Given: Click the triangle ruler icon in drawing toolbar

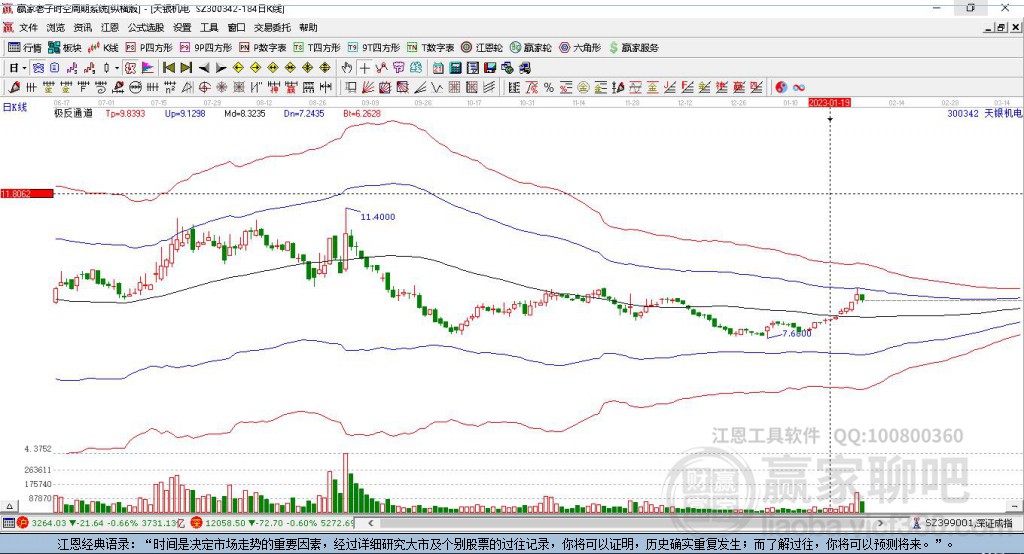Looking at the screenshot, I should (187, 87).
